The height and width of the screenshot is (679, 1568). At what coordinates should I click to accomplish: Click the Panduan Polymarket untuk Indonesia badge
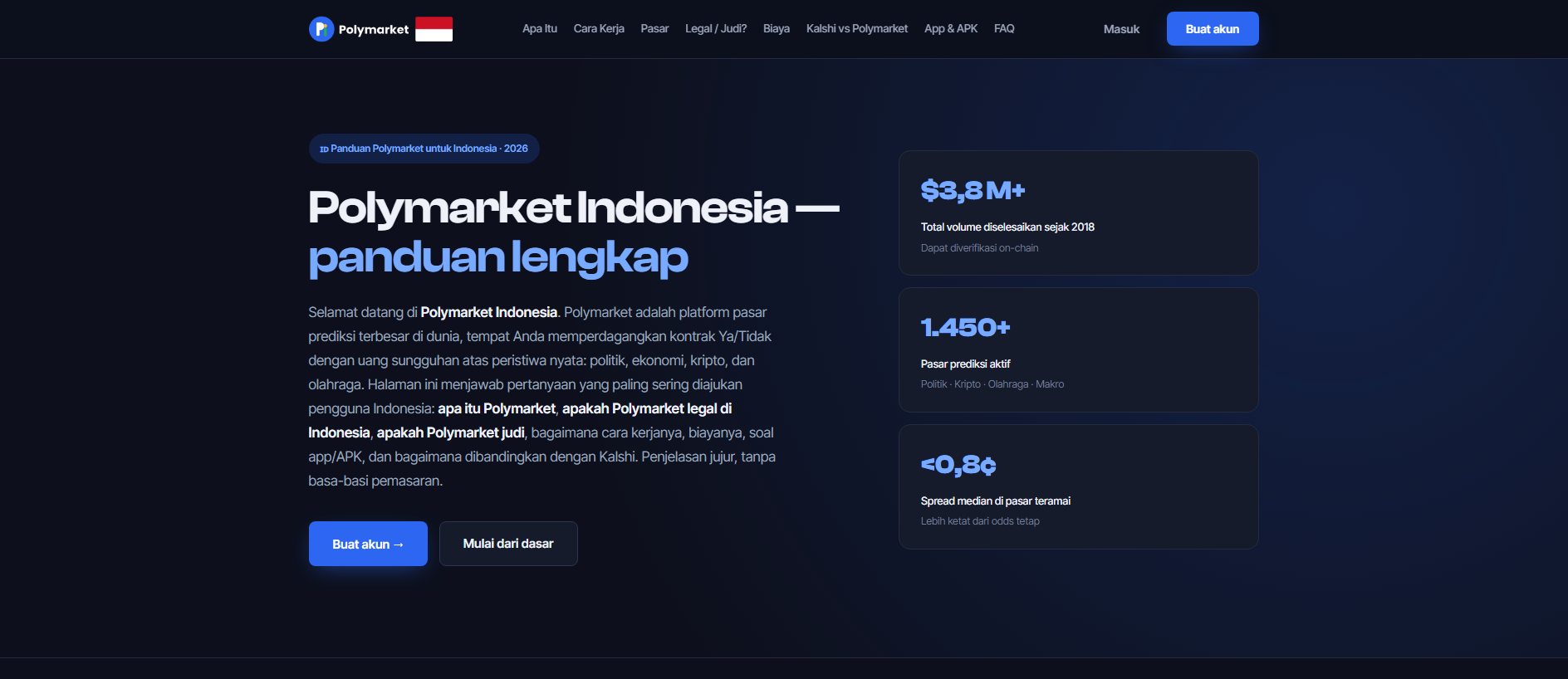[x=424, y=149]
